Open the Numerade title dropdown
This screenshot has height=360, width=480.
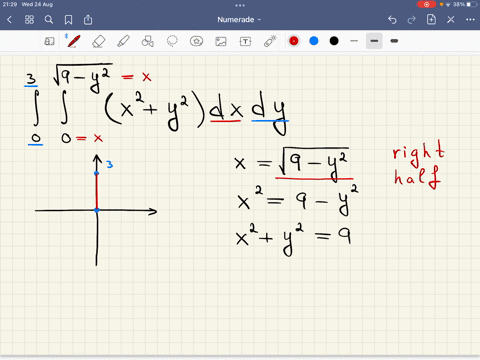[239, 20]
